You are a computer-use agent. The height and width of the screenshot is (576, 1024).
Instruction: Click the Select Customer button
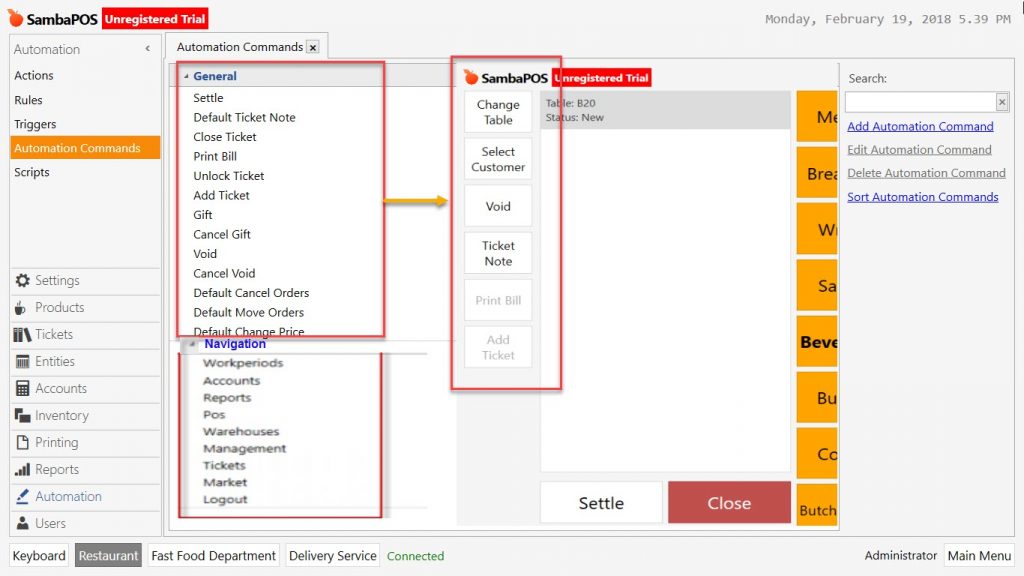point(498,159)
